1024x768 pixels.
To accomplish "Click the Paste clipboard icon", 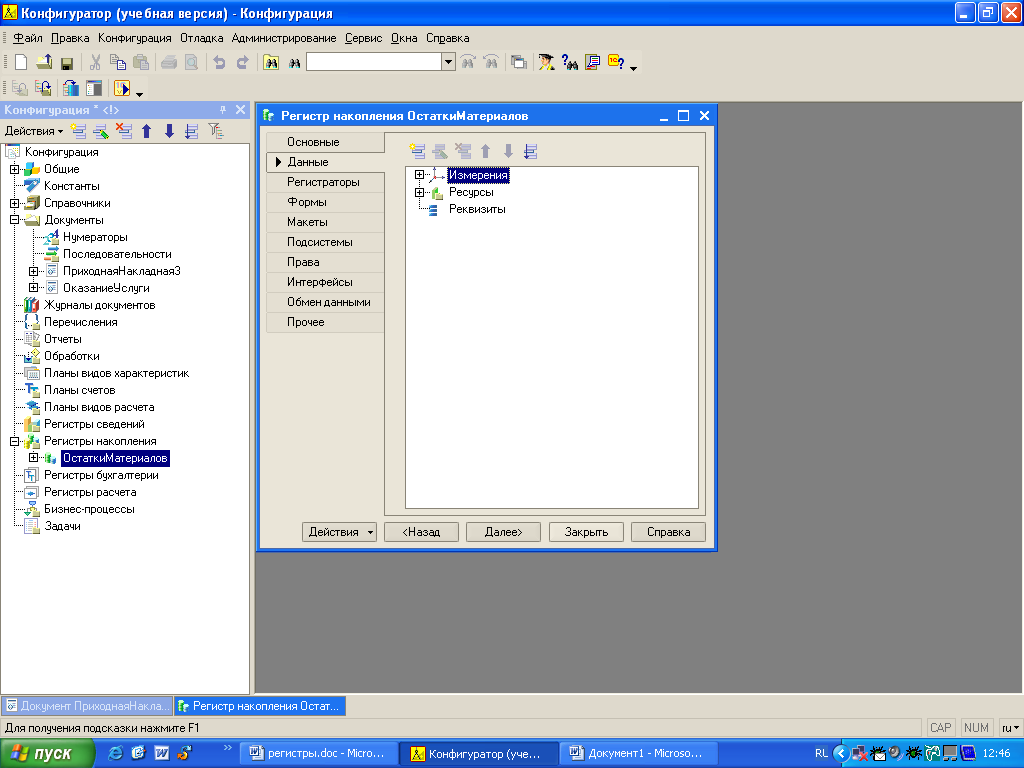I will click(x=140, y=62).
